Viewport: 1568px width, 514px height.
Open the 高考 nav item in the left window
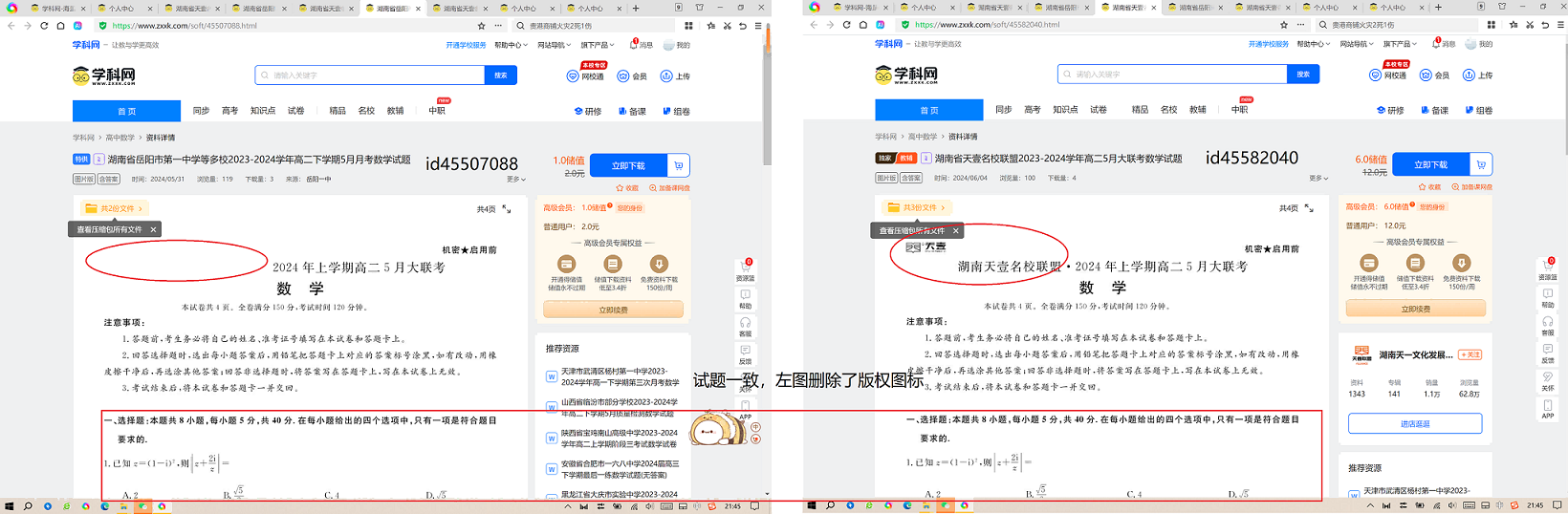[x=229, y=111]
